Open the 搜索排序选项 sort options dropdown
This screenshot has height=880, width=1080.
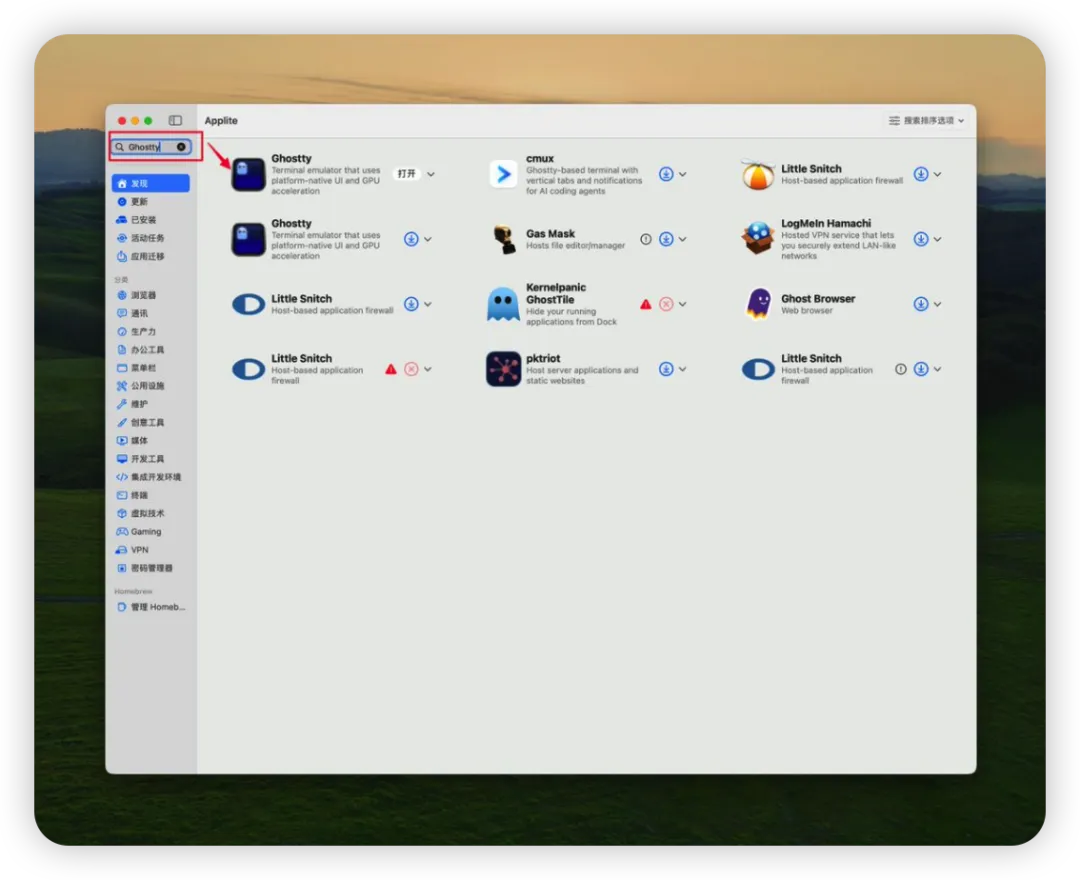click(x=926, y=121)
